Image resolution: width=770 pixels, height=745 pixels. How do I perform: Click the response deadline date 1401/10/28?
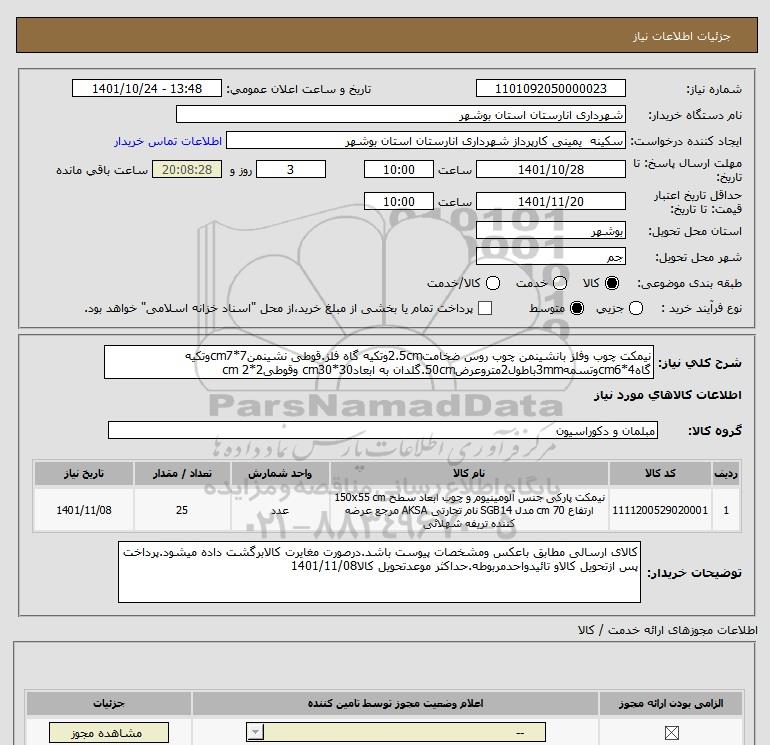pyautogui.click(x=550, y=169)
